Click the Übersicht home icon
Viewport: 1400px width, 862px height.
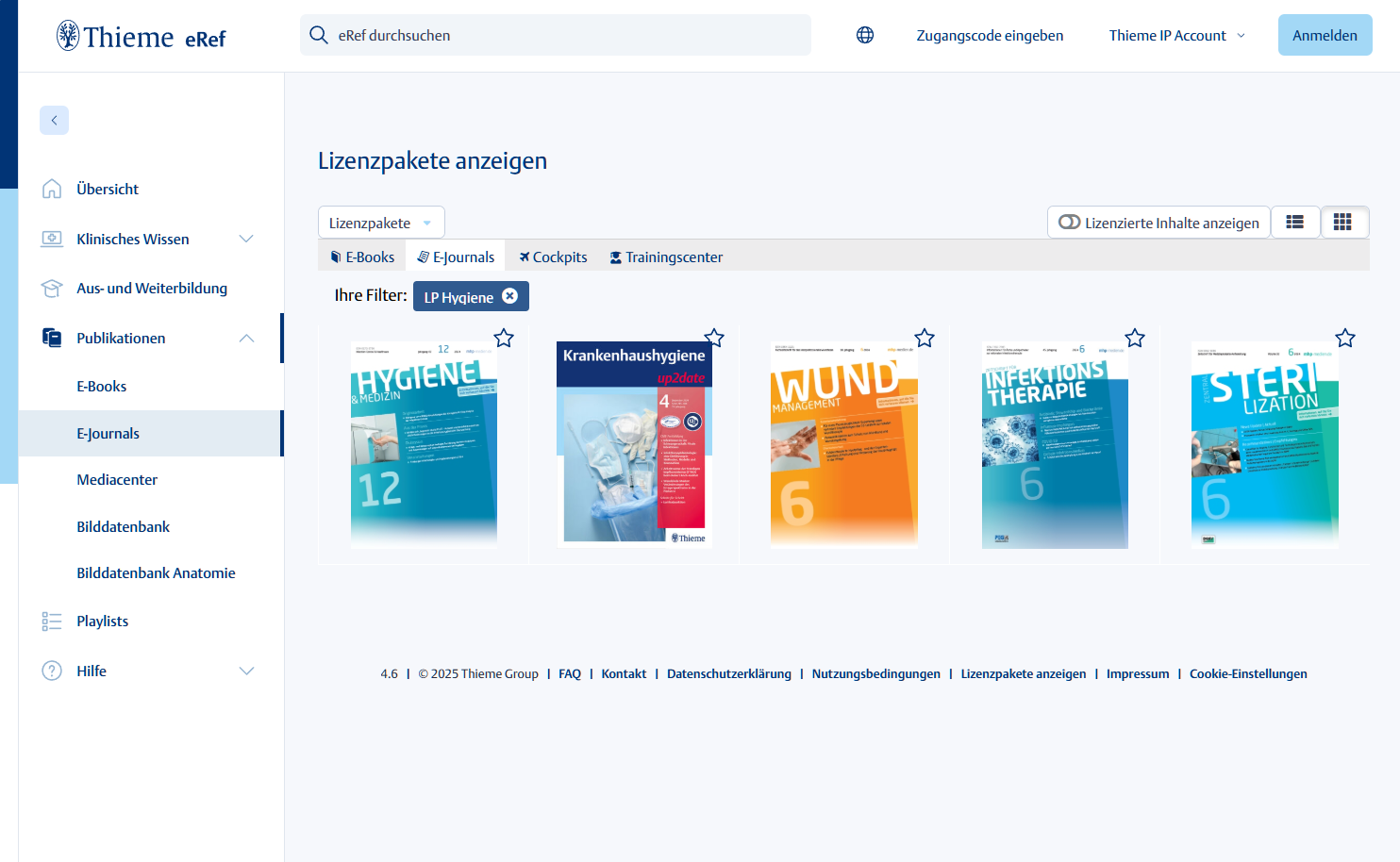point(52,189)
